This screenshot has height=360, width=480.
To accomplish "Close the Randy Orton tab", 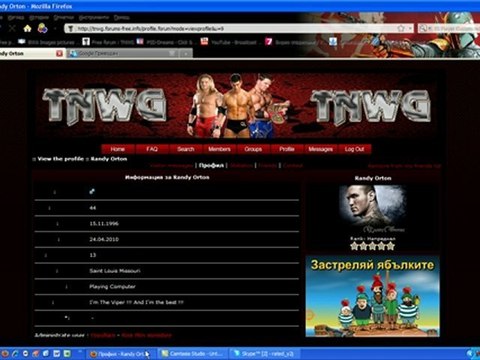I will [x=59, y=53].
